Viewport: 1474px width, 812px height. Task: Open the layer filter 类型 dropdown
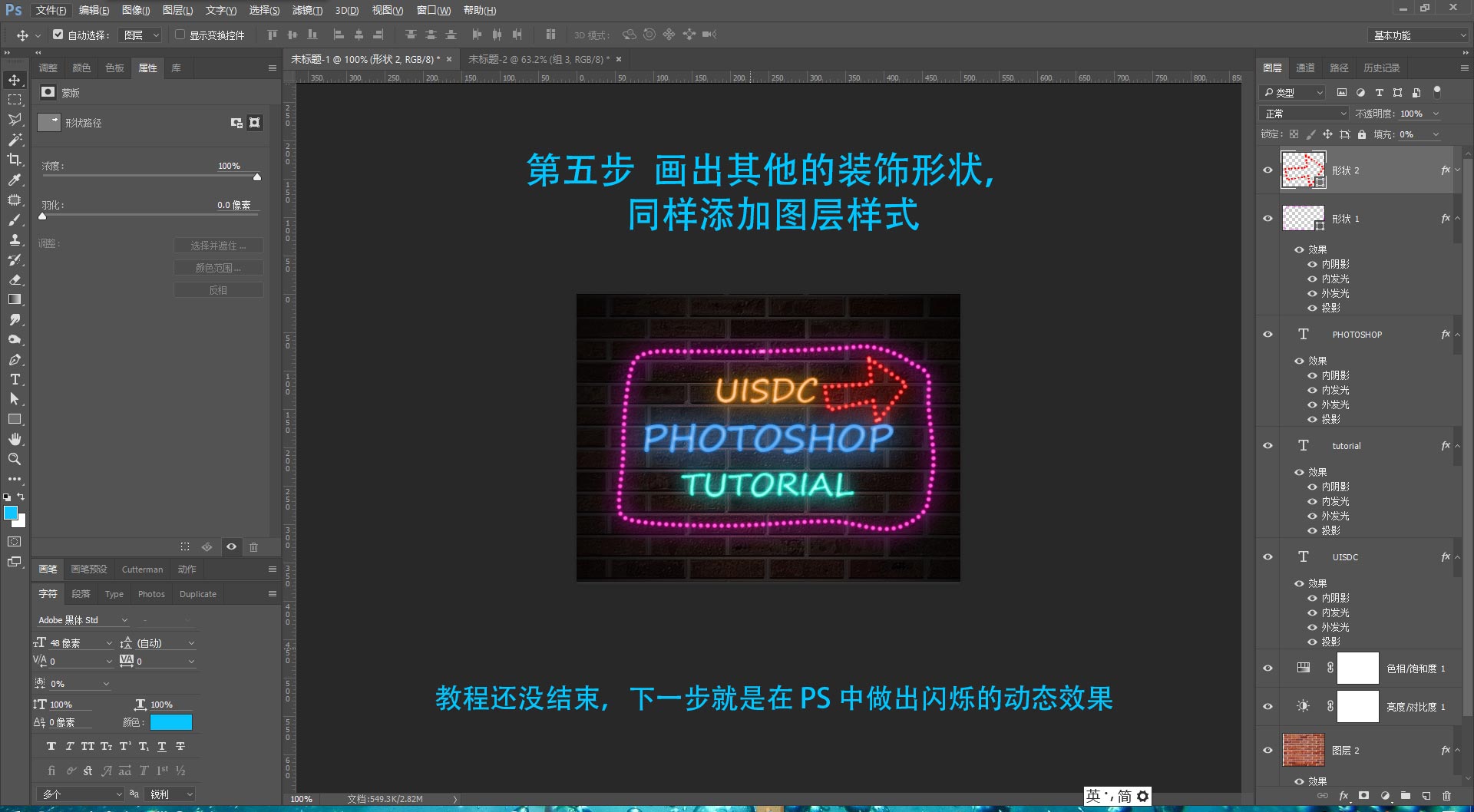1294,93
